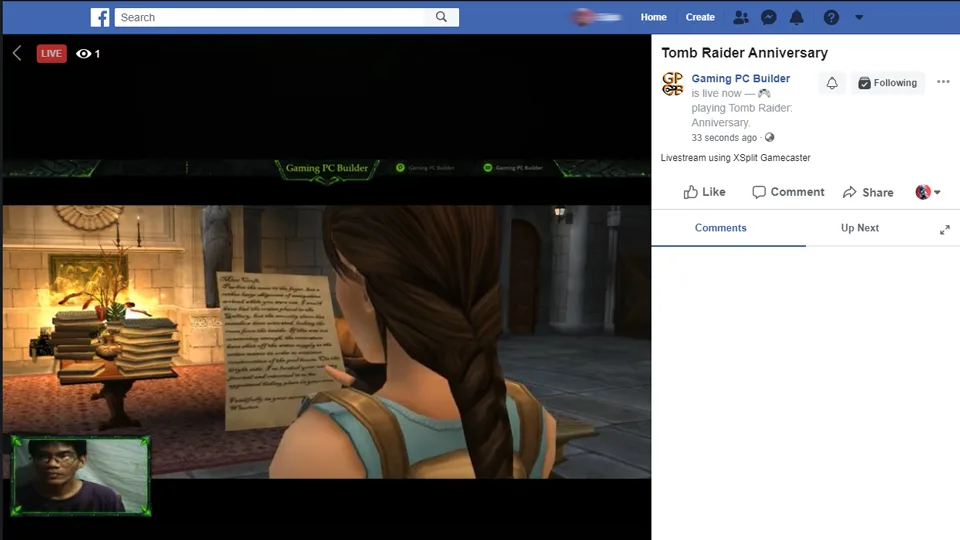Image resolution: width=960 pixels, height=540 pixels.
Task: Go back with the video back arrow
Action: pos(17,53)
